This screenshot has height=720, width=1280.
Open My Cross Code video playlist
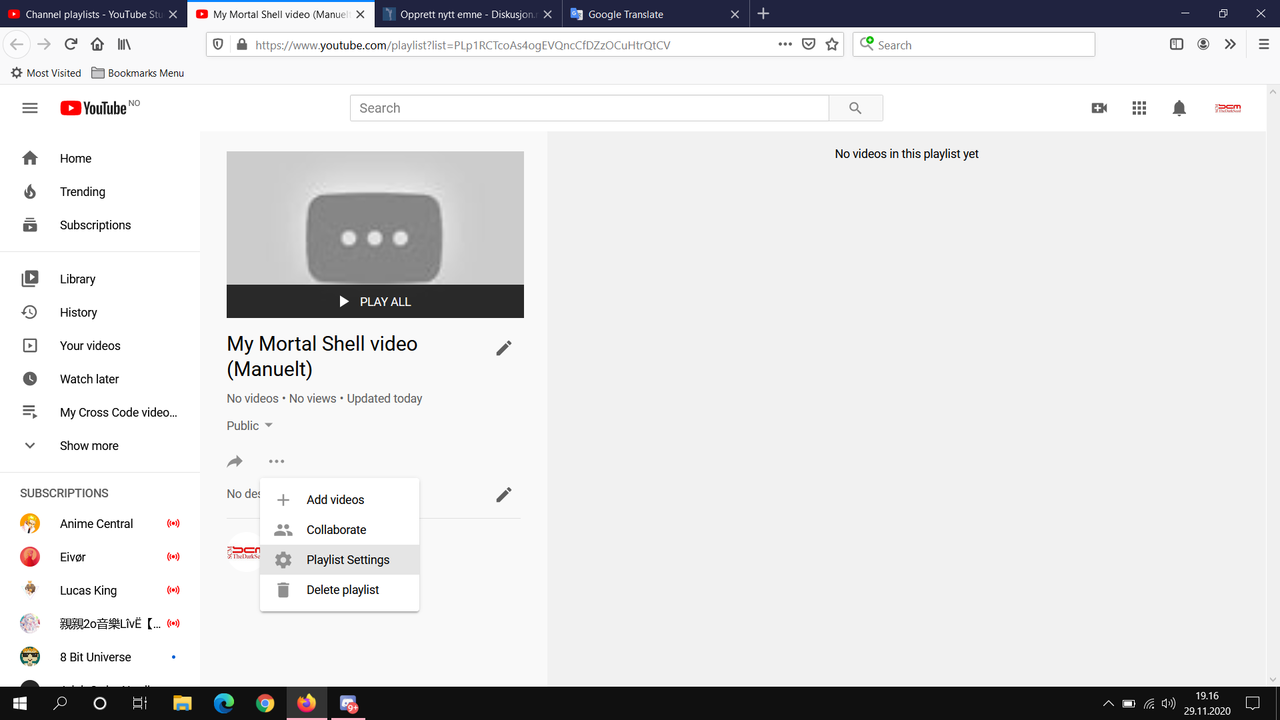pyautogui.click(x=100, y=412)
